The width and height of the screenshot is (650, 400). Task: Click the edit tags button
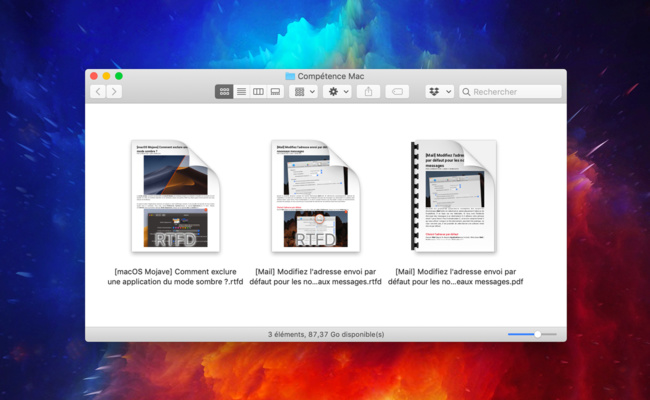396,91
